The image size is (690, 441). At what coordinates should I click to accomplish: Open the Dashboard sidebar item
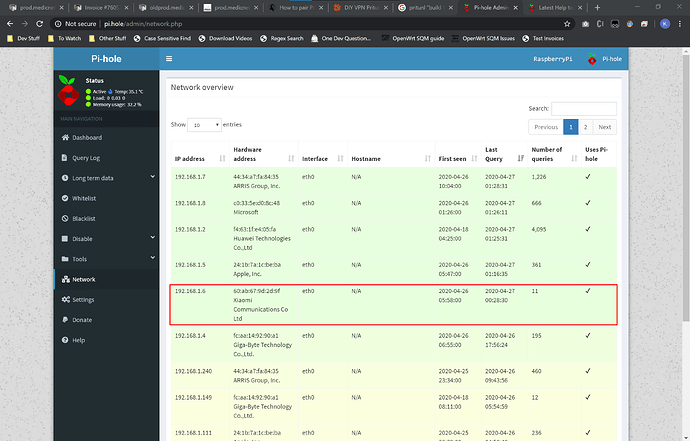86,137
